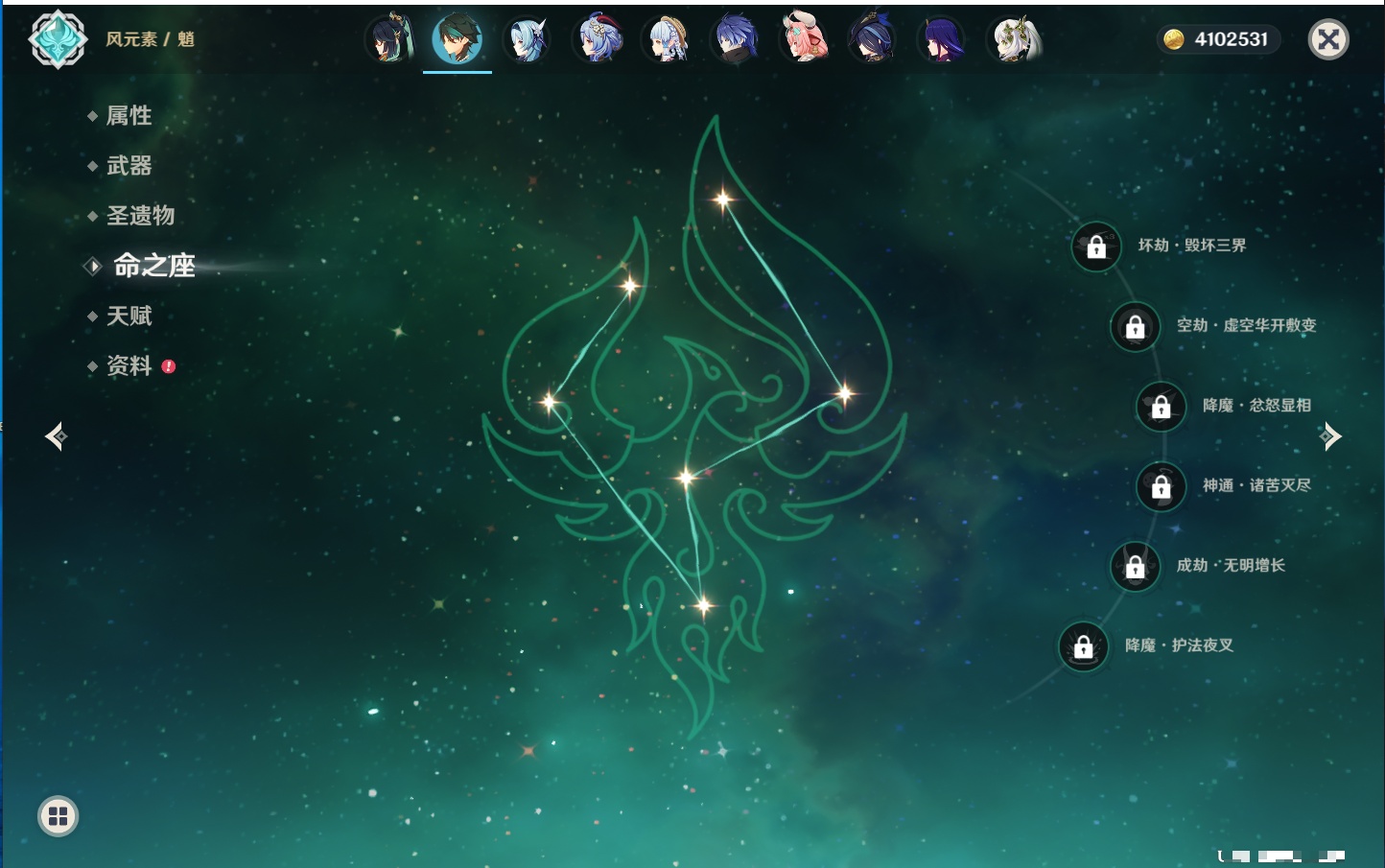Select the blue-haired character with red horns
Image resolution: width=1385 pixels, height=868 pixels.
[x=597, y=40]
